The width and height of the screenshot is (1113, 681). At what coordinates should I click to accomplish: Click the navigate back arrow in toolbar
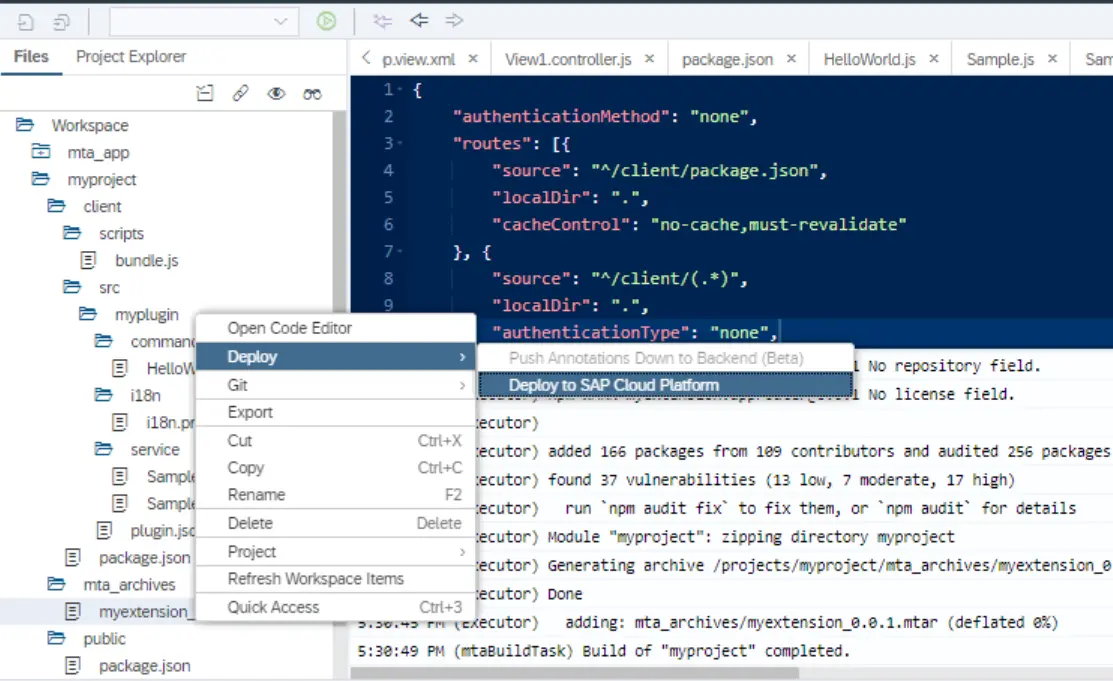point(419,21)
